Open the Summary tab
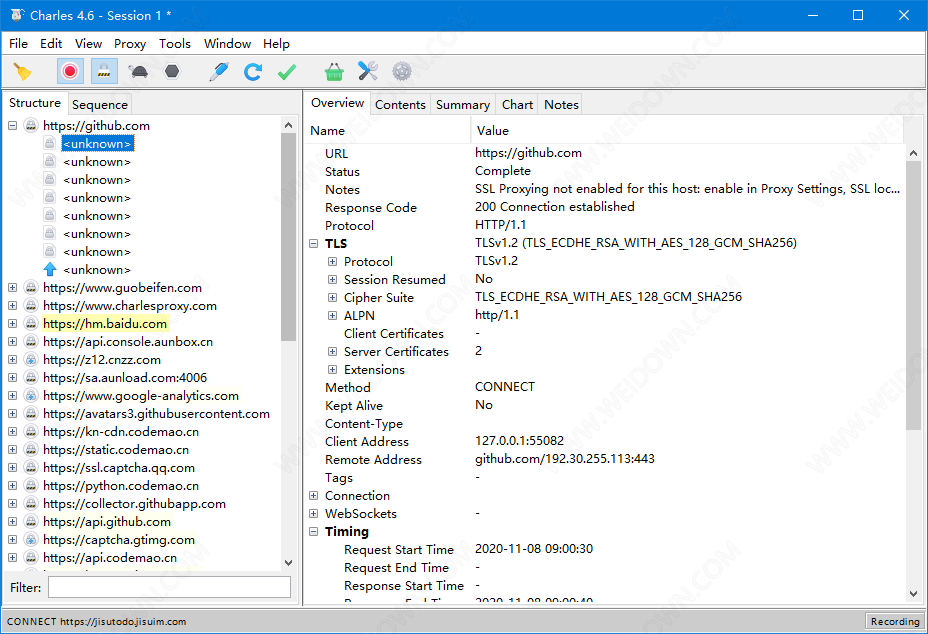This screenshot has width=928, height=634. coord(463,105)
